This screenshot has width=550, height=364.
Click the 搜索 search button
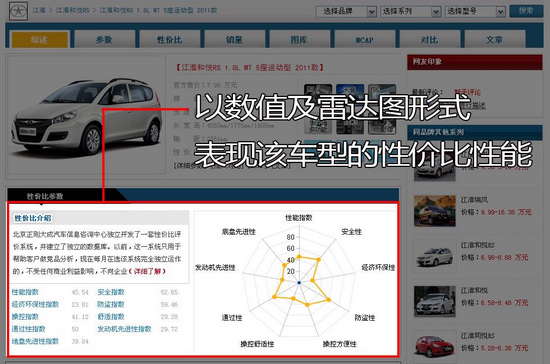pyautogui.click(x=526, y=11)
